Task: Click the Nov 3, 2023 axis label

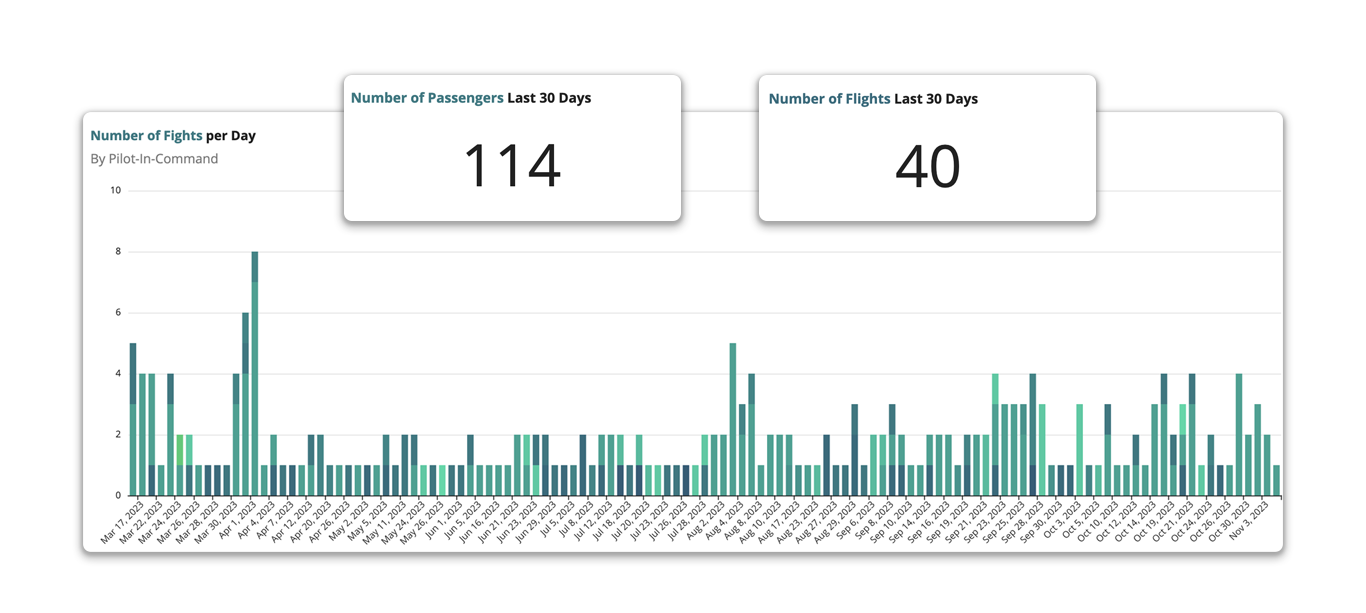Action: 1247,520
